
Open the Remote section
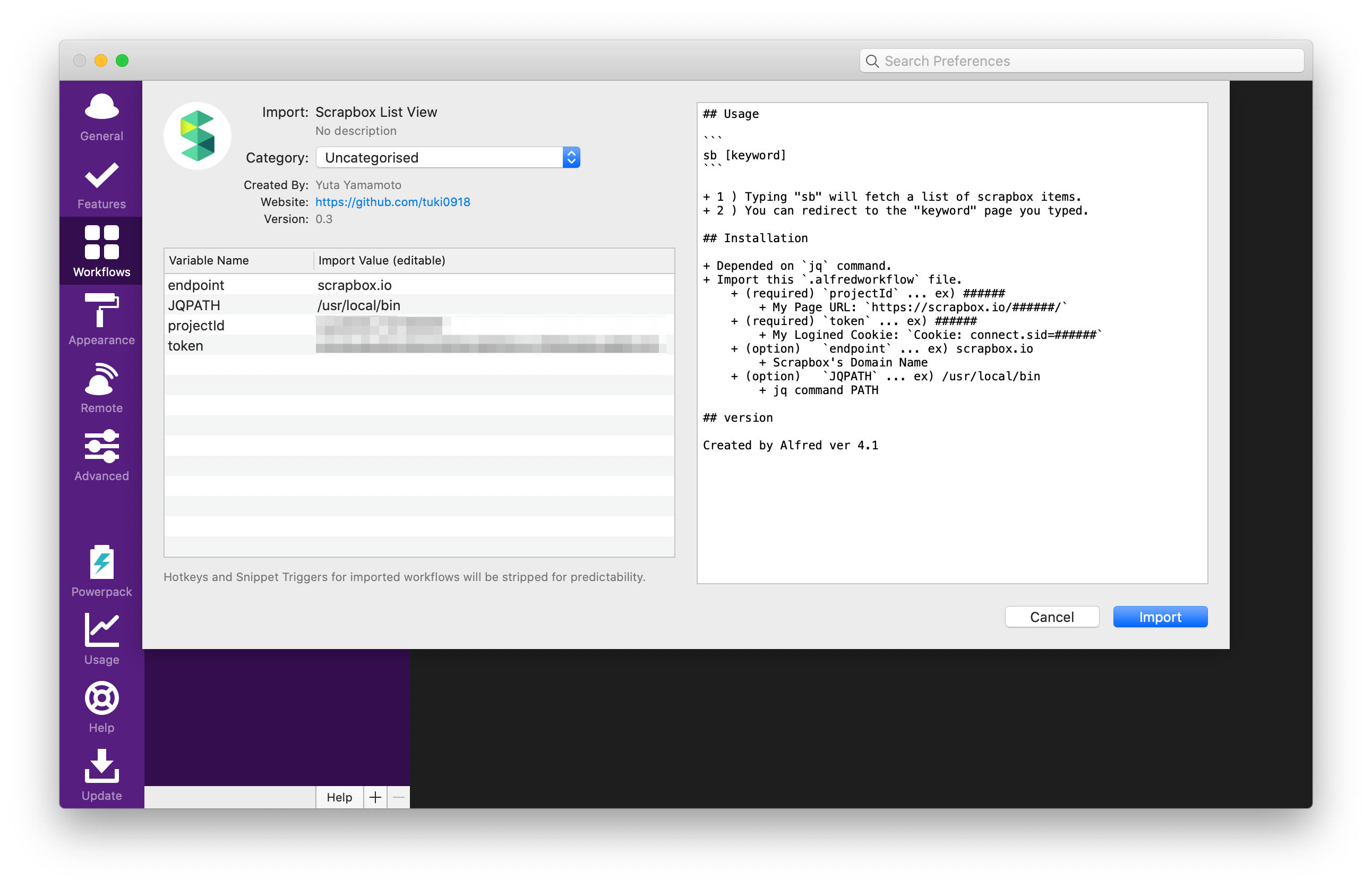click(x=101, y=387)
